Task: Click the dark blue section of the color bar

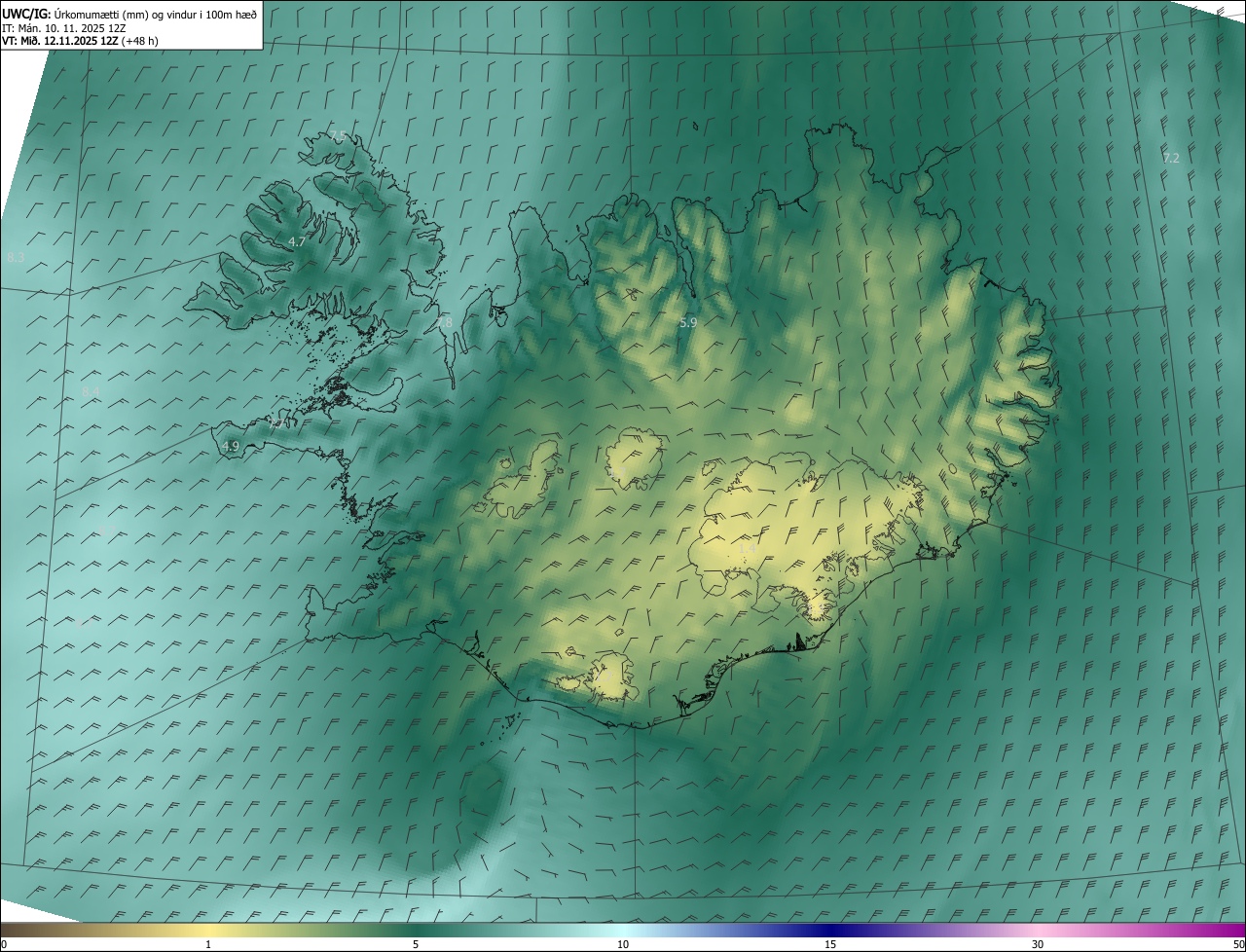Action: [x=830, y=930]
